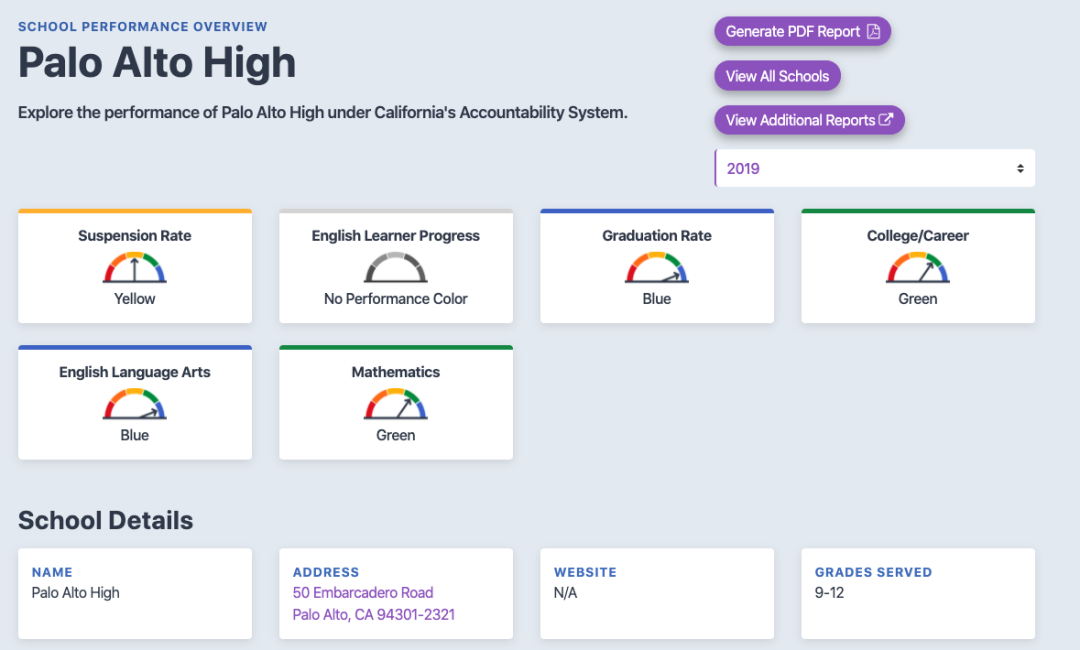Click the Palo Alto High page heading
1080x650 pixels.
coord(157,63)
